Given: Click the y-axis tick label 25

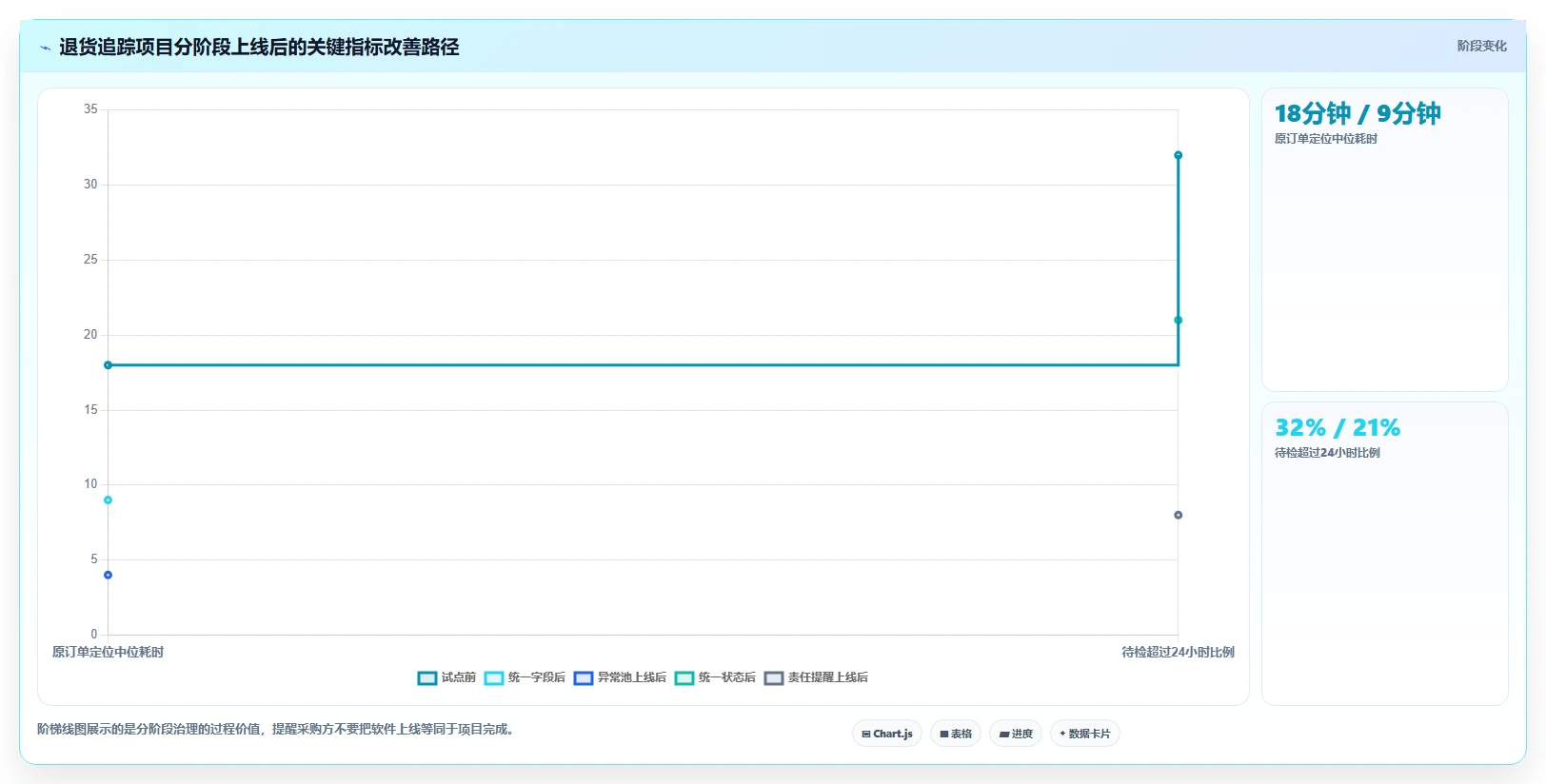Looking at the screenshot, I should [x=90, y=260].
